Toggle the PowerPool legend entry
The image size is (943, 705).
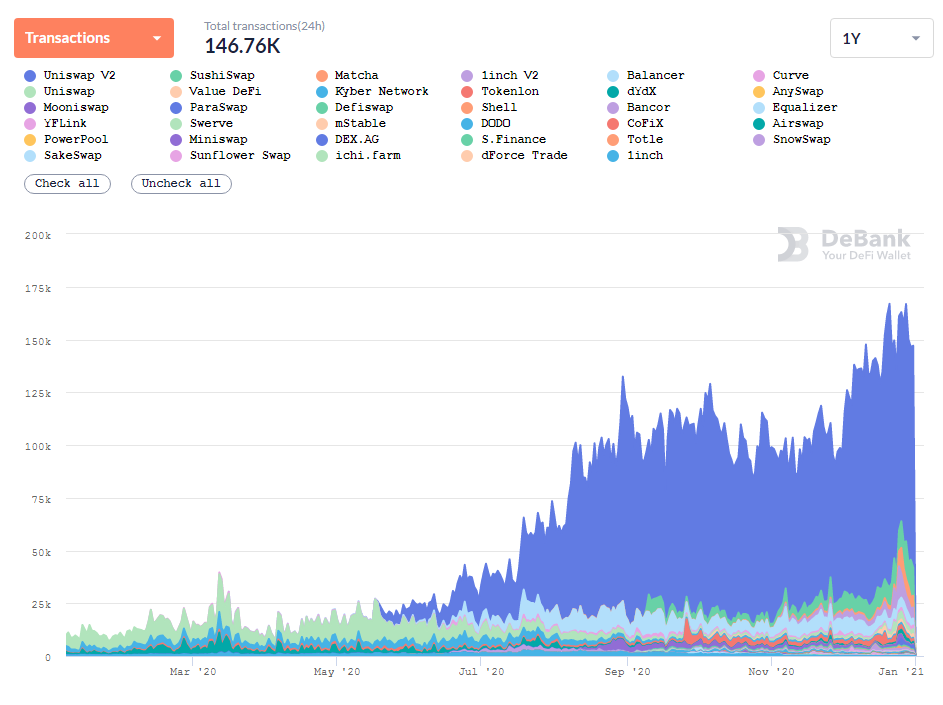(66, 140)
